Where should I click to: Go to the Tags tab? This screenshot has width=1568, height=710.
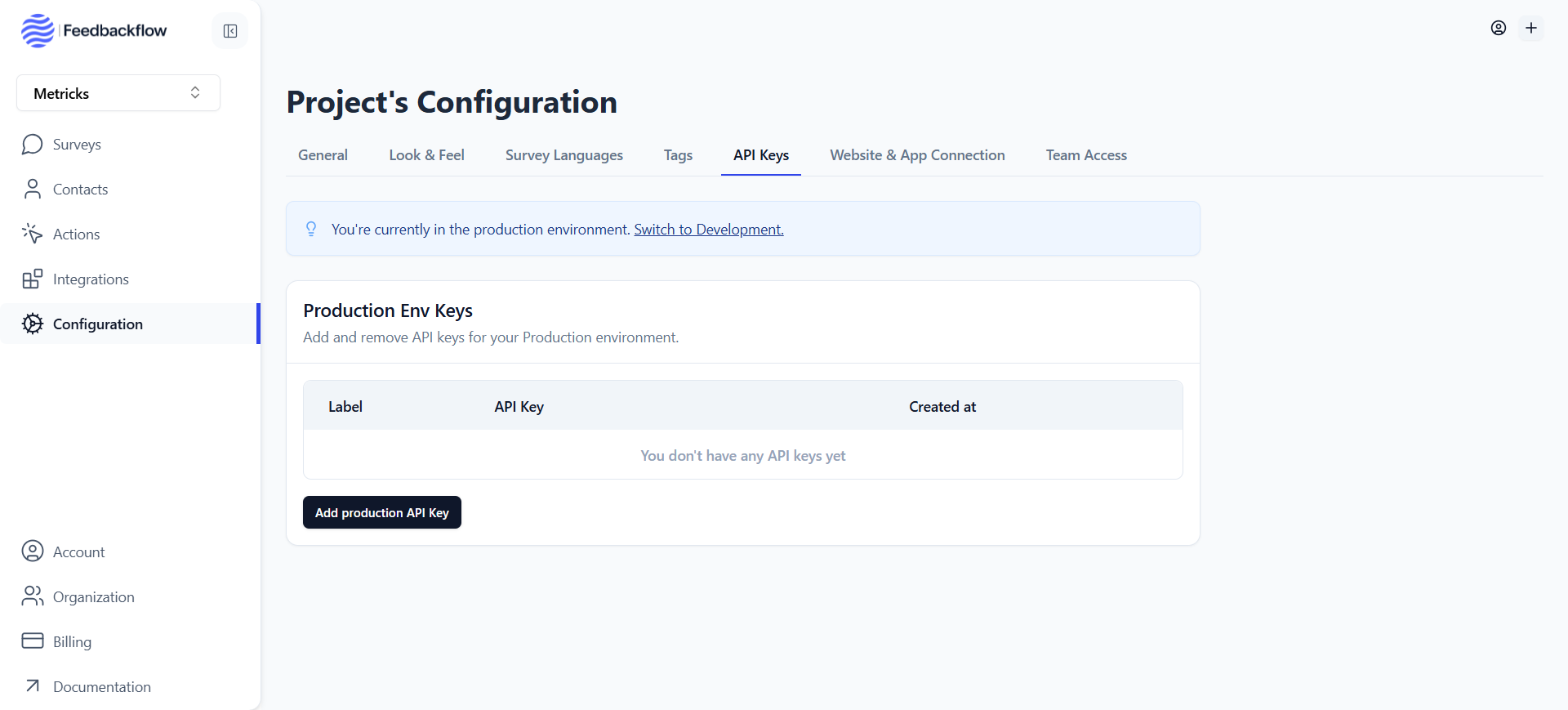(x=678, y=155)
